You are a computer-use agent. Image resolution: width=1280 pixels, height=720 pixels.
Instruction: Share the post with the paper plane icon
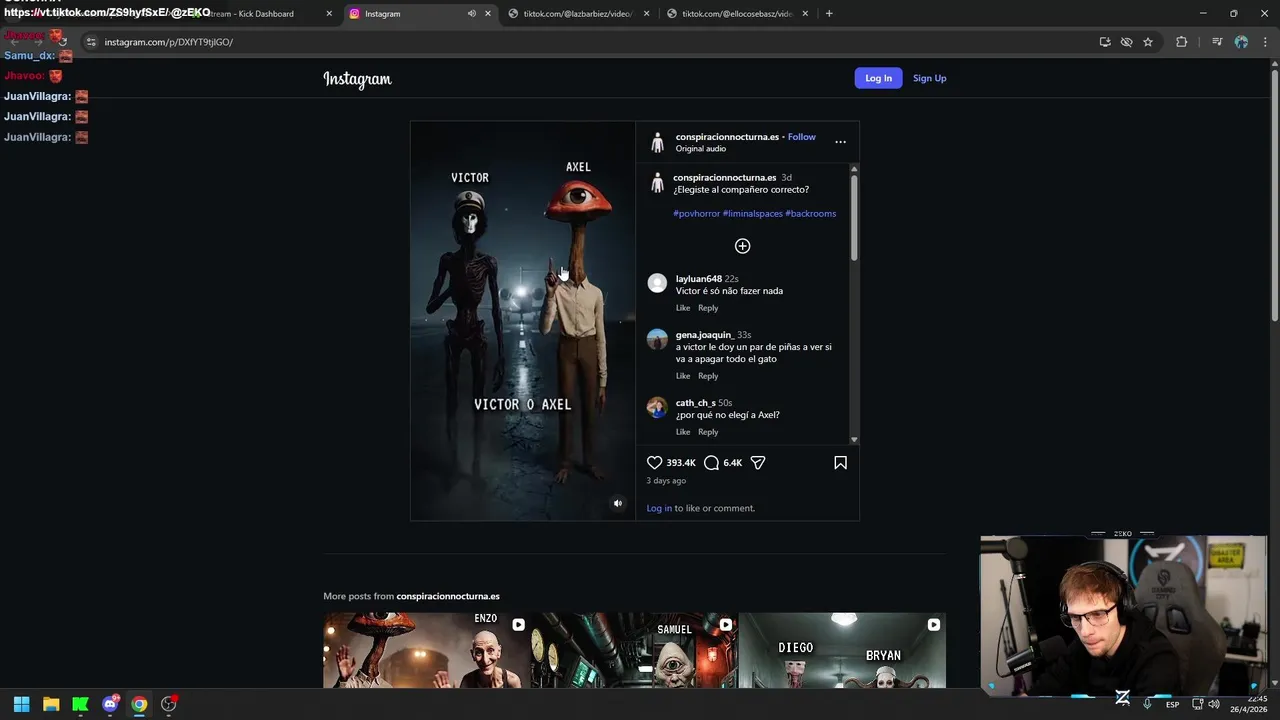click(758, 463)
